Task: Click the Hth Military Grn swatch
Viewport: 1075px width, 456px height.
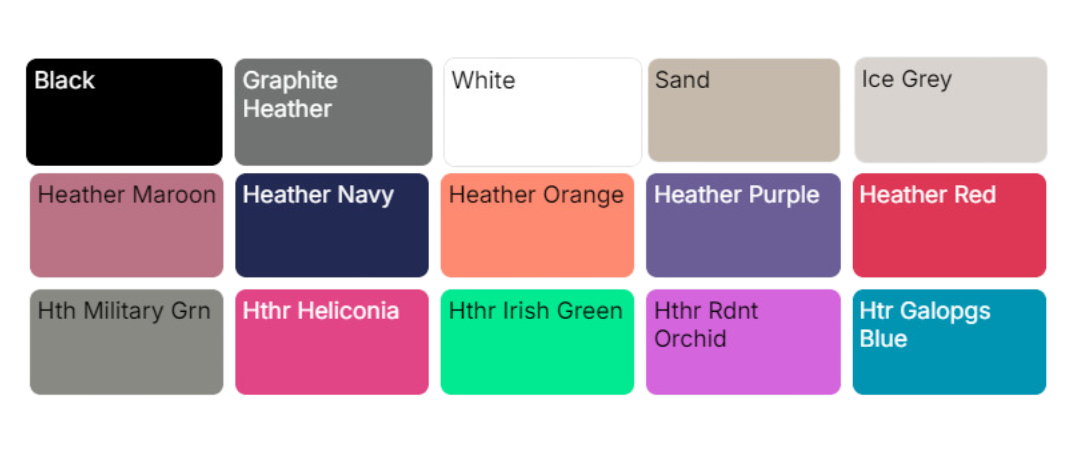Action: coord(126,341)
